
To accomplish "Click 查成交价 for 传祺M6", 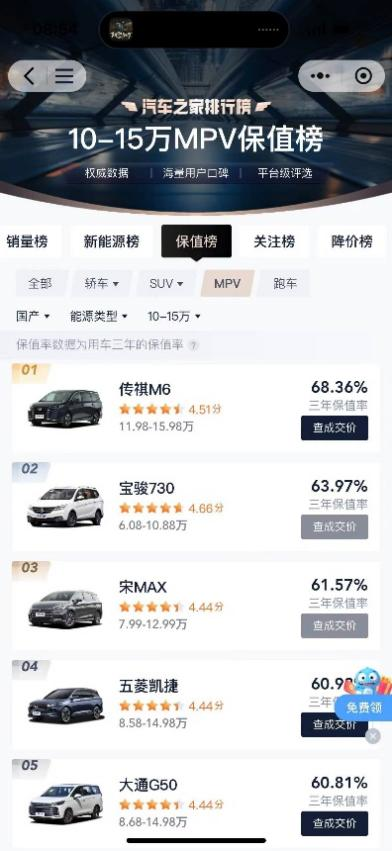I will [334, 428].
